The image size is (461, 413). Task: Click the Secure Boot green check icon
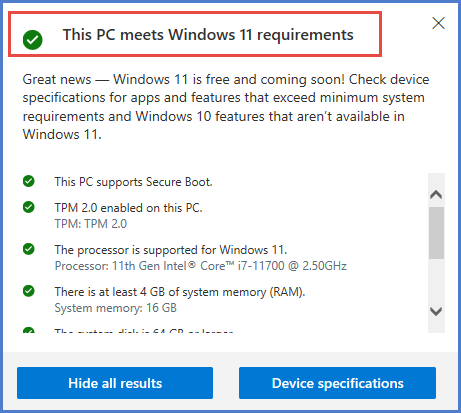tap(29, 181)
